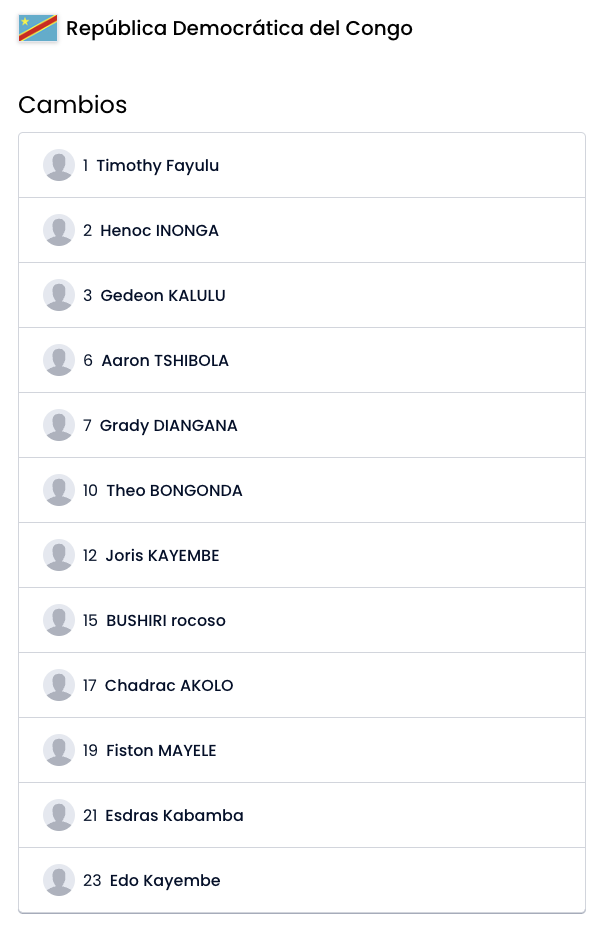Image resolution: width=608 pixels, height=940 pixels.
Task: Open the República Democrática del Congo team link
Action: [x=239, y=28]
